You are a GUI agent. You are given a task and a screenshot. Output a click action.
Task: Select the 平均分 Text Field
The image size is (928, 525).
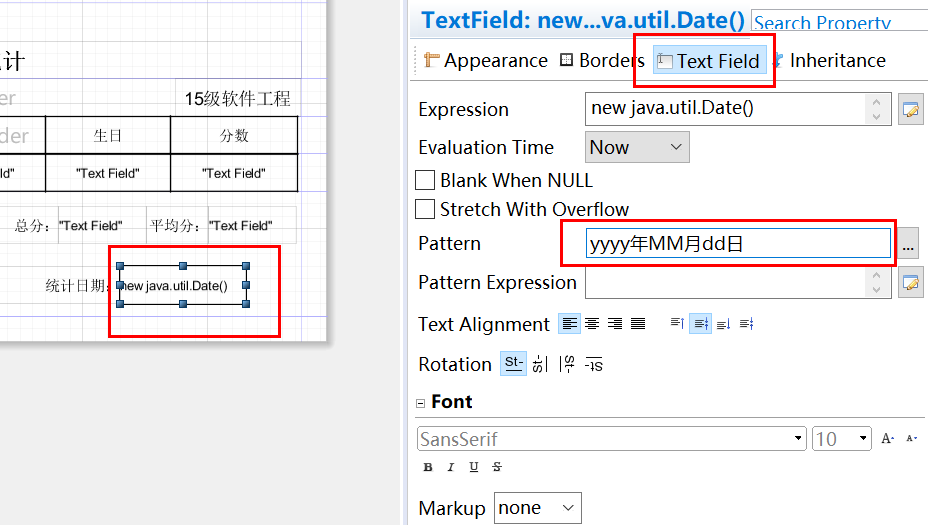click(x=252, y=226)
